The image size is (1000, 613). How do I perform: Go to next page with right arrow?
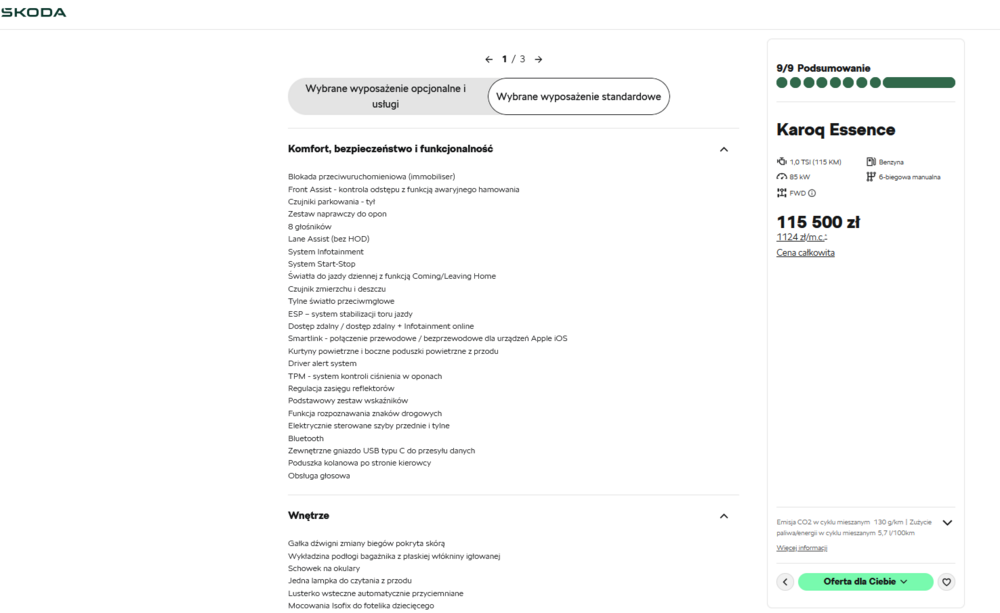click(x=538, y=59)
